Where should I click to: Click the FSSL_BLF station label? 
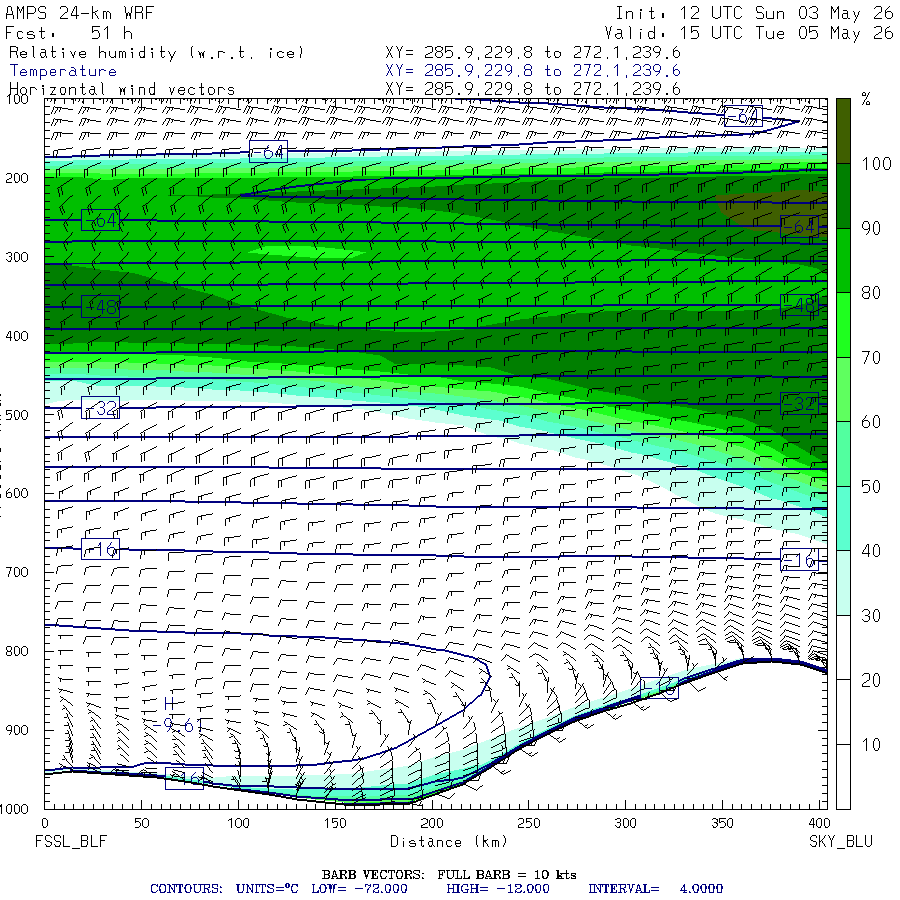coord(71,841)
